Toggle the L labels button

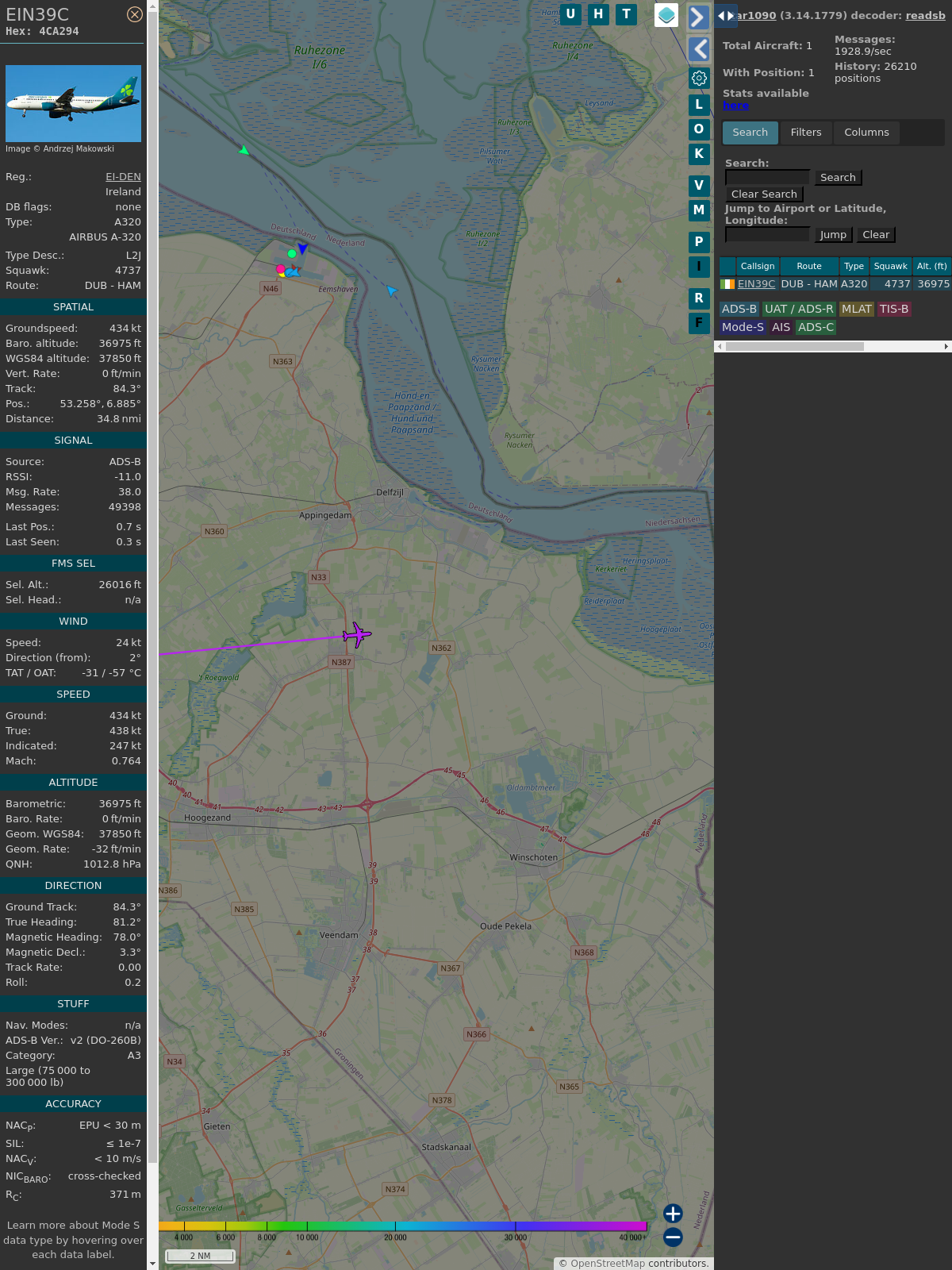[x=699, y=104]
